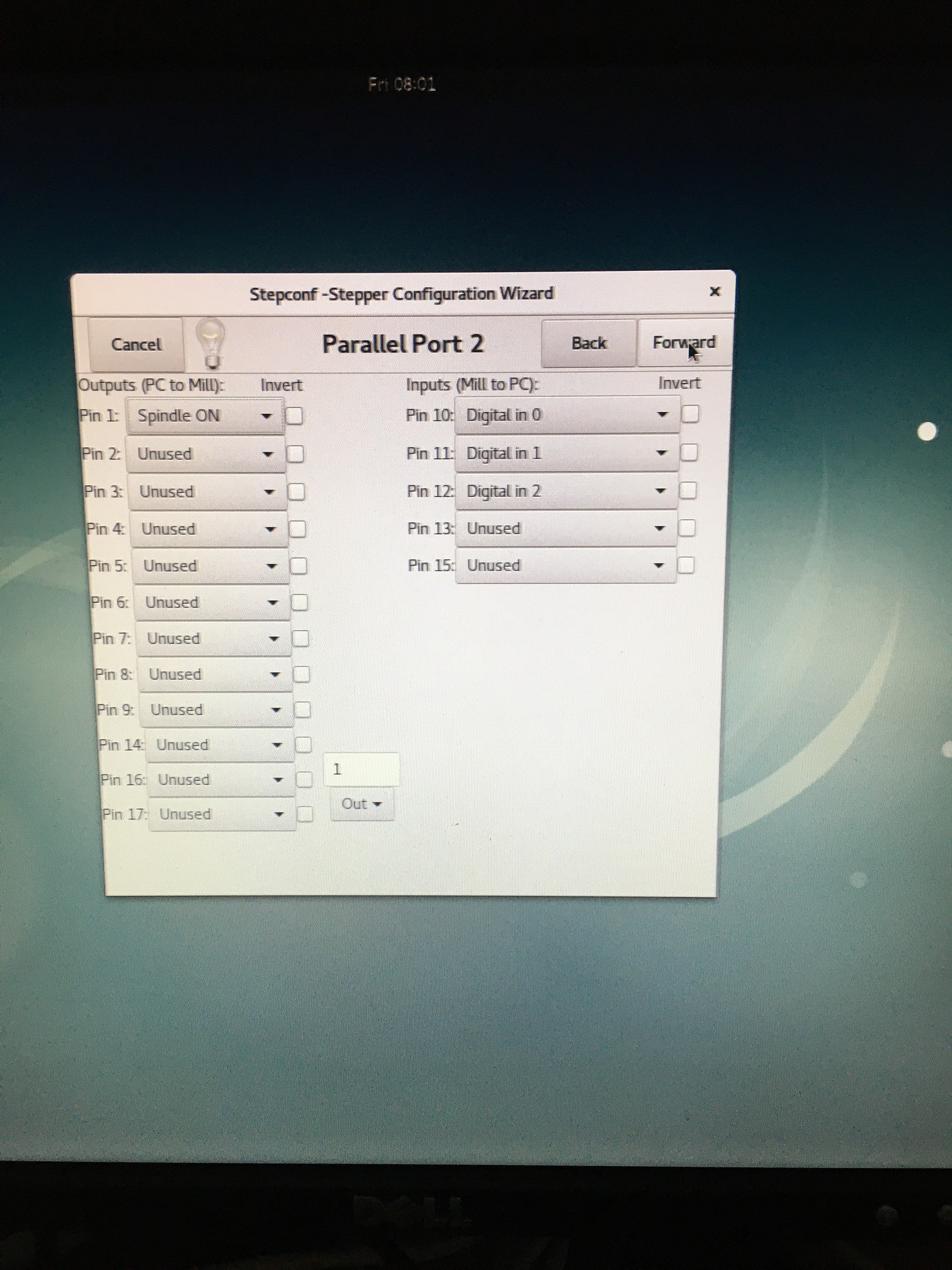Image resolution: width=952 pixels, height=1270 pixels.
Task: Click the lightbulb help icon
Action: pyautogui.click(x=211, y=344)
